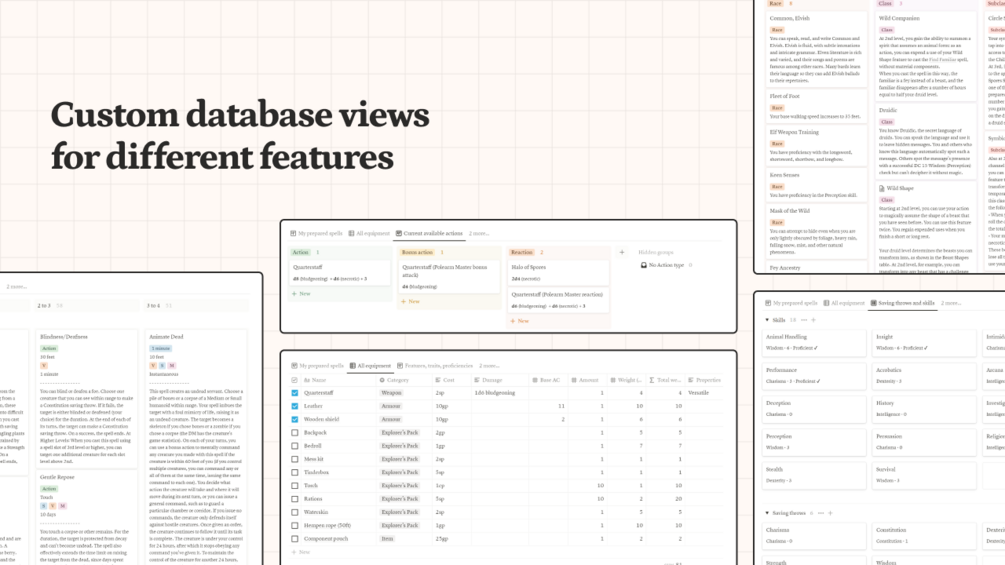Open the Survival skill card

coord(924,475)
